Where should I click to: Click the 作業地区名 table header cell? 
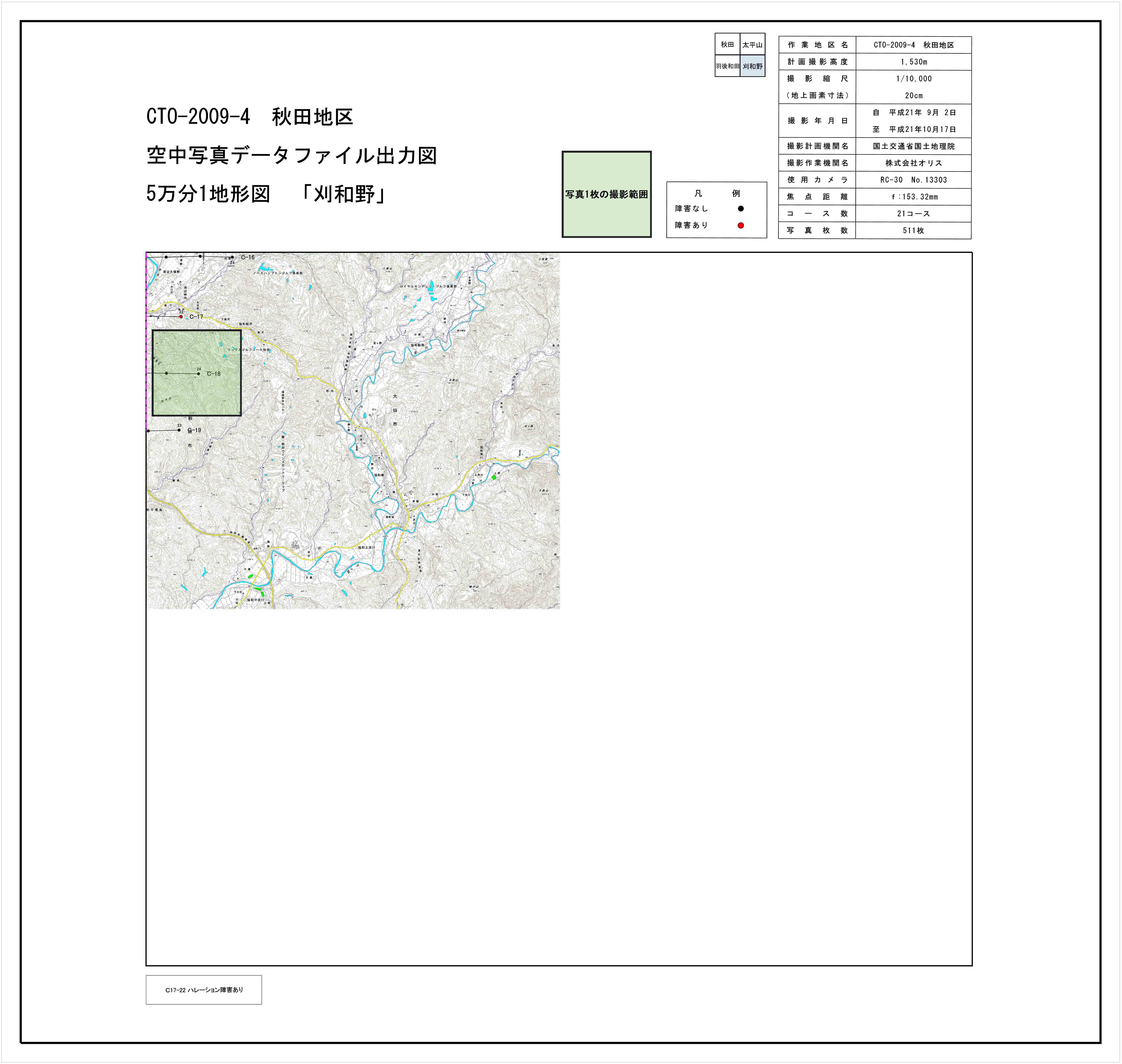(817, 45)
